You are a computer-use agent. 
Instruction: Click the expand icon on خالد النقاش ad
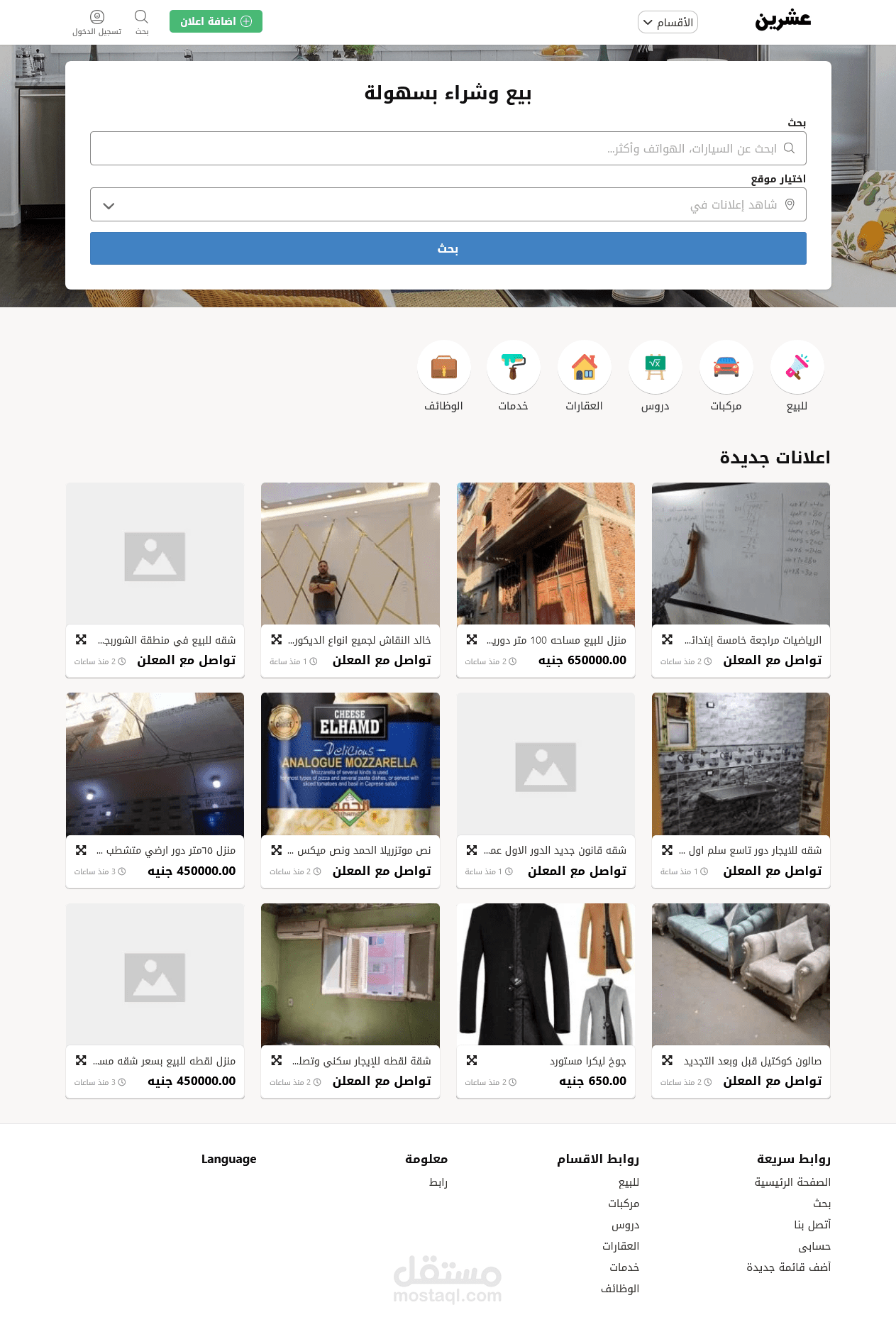[277, 639]
